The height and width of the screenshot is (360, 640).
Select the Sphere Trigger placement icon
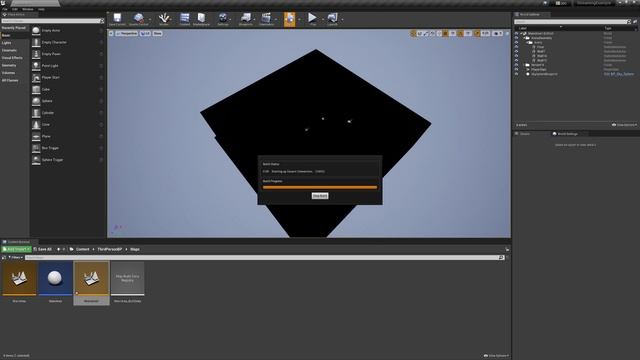click(x=36, y=160)
